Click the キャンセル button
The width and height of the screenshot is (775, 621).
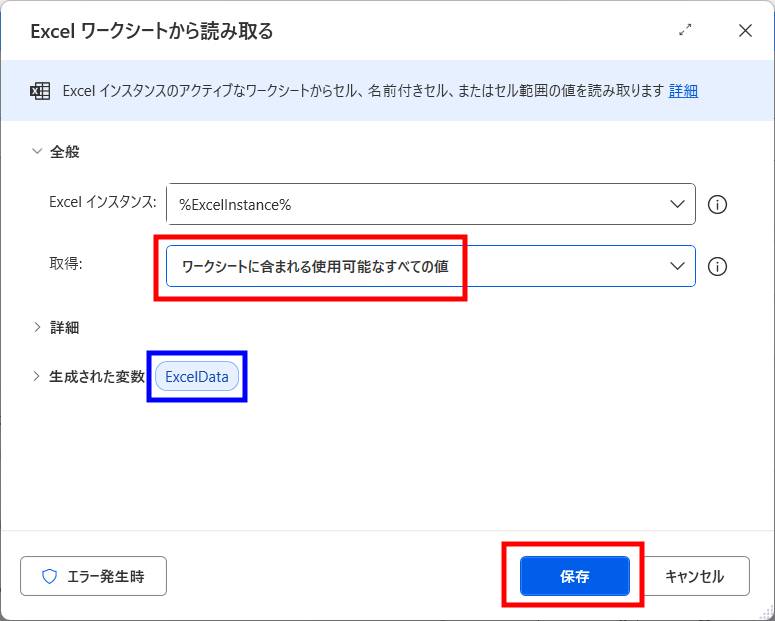coord(694,576)
